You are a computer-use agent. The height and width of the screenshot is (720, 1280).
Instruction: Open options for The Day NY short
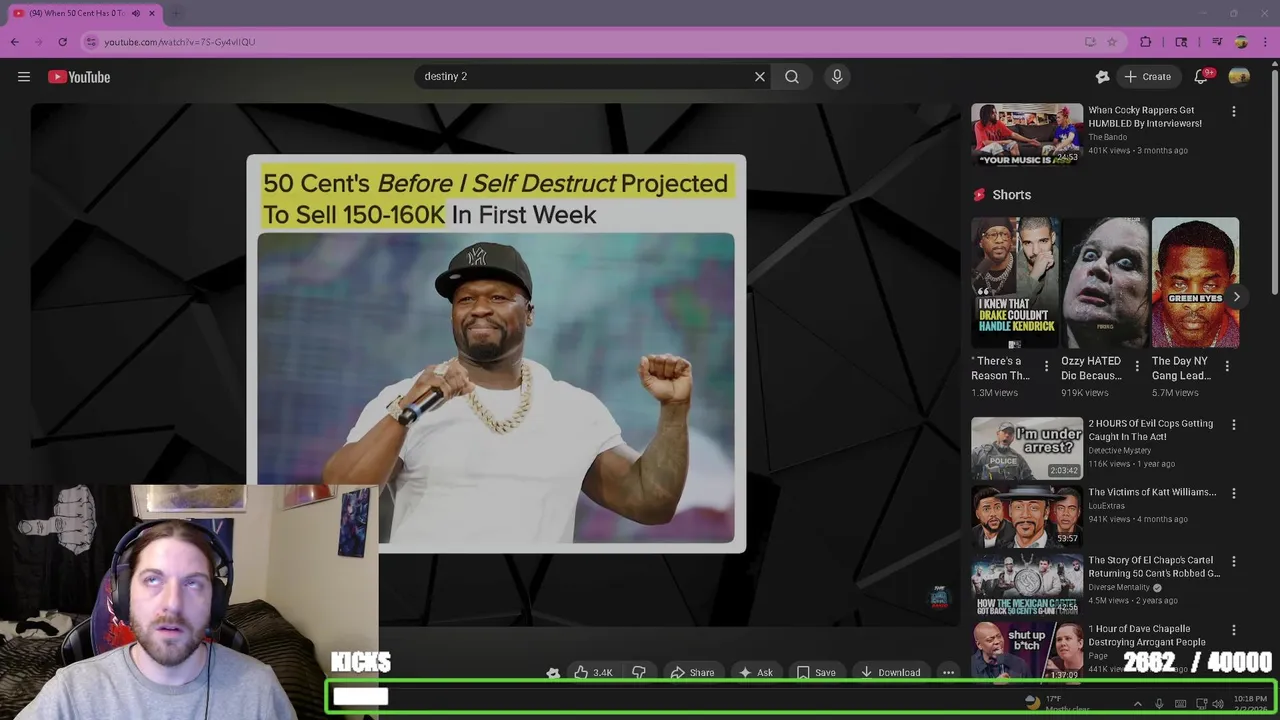(x=1227, y=366)
